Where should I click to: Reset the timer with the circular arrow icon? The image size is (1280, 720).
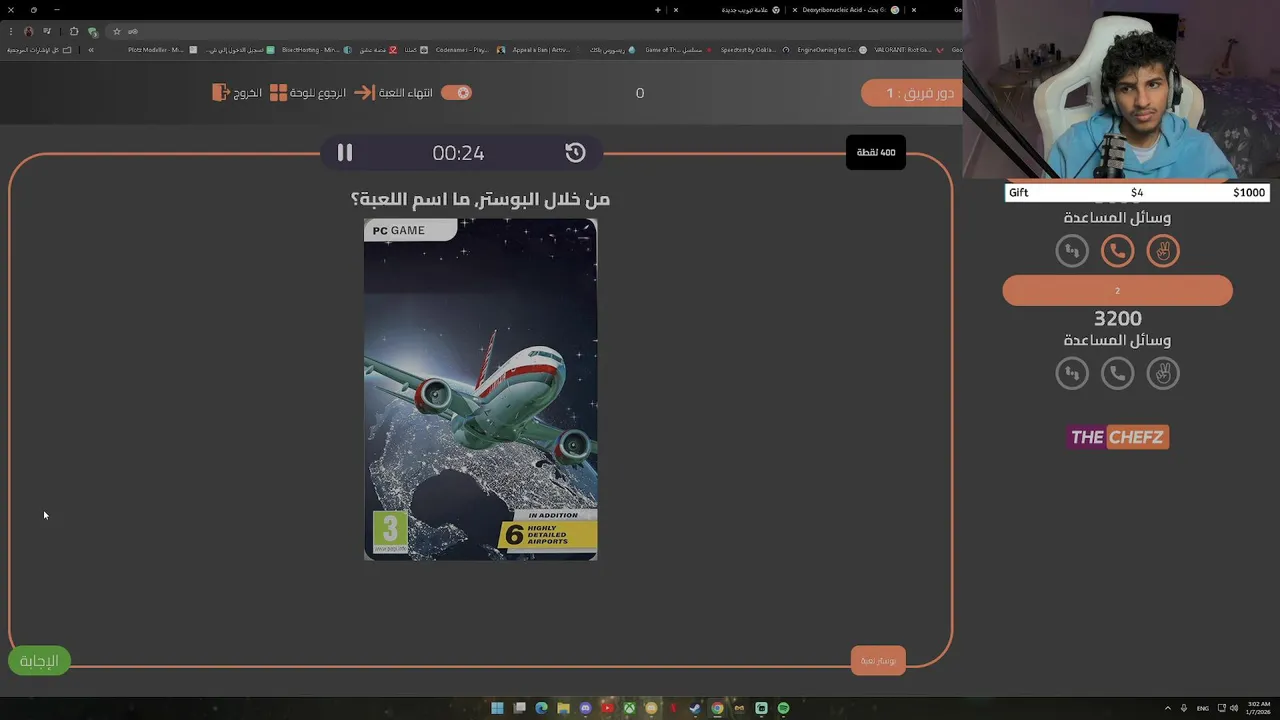[575, 152]
